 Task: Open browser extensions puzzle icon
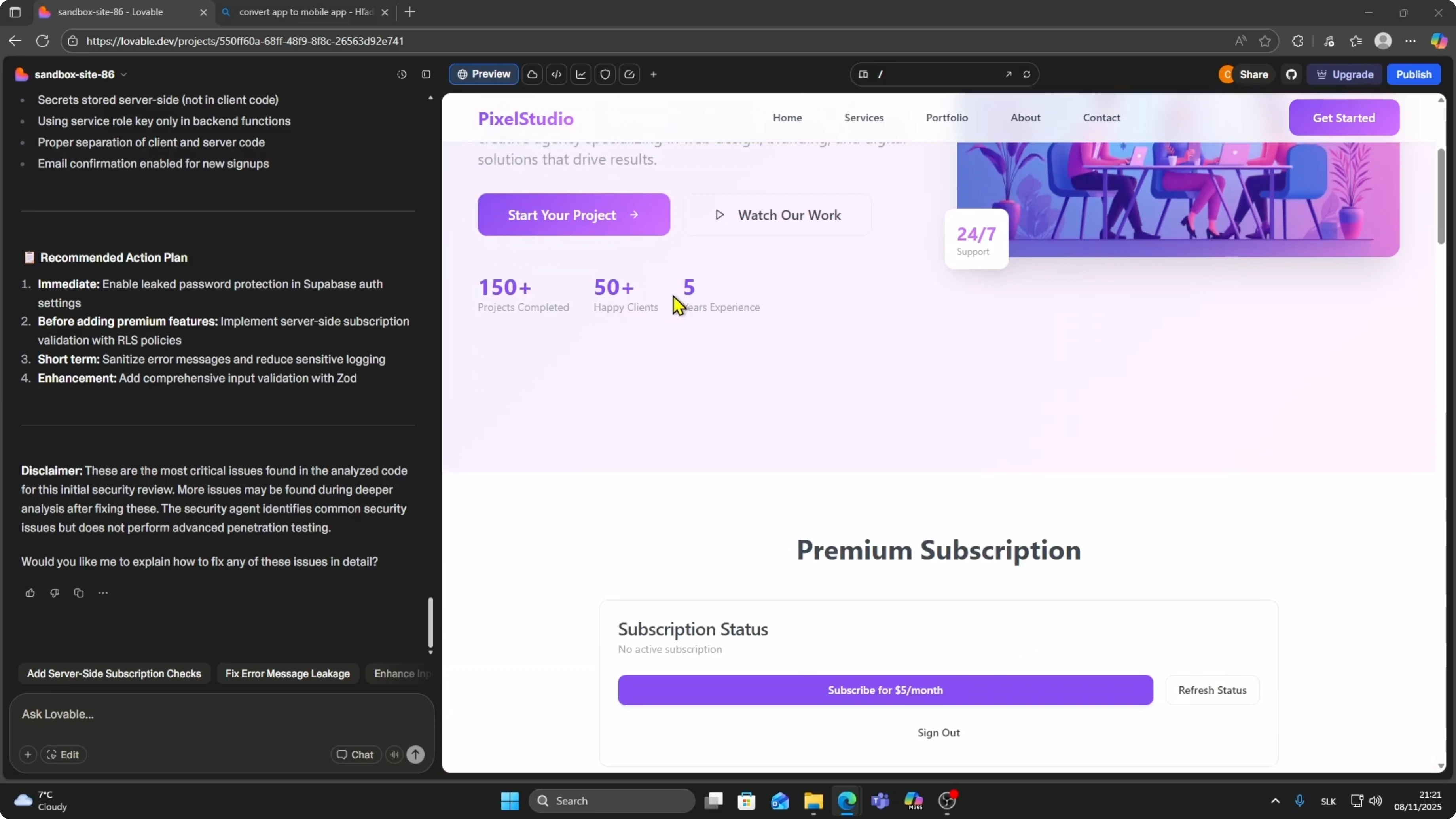coord(1298,41)
